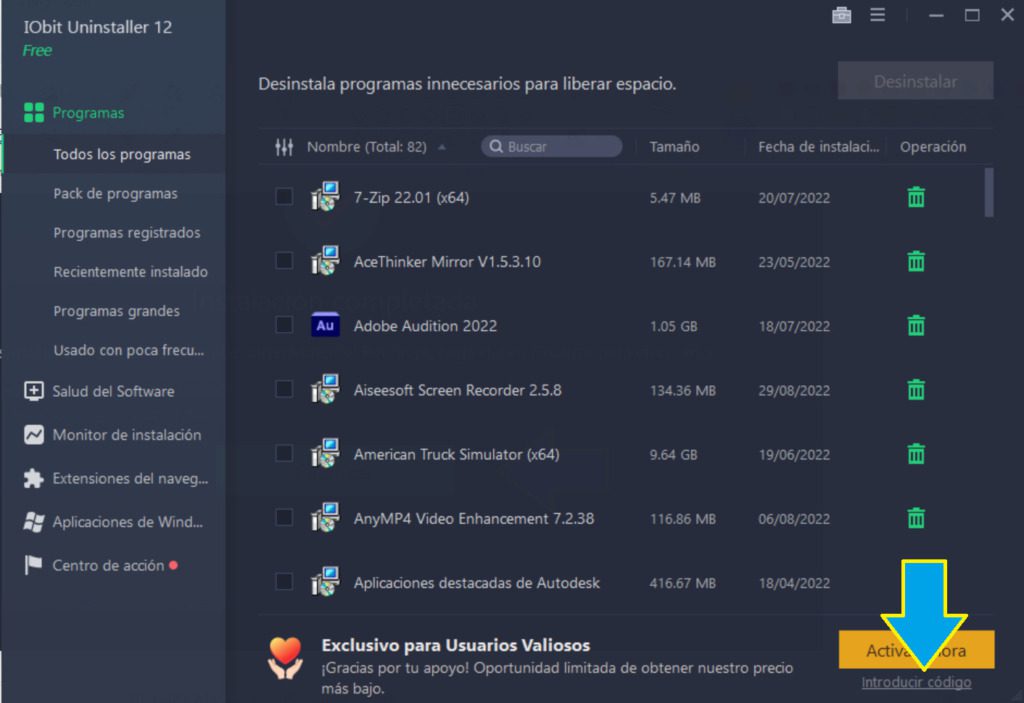The width and height of the screenshot is (1024, 703).
Task: Click the 416.67 MB size value
Action: point(682,583)
